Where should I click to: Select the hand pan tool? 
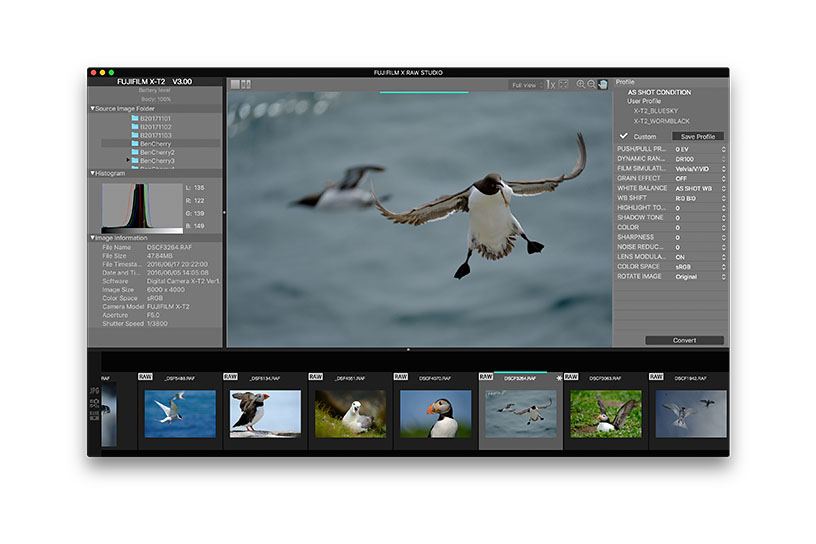coord(603,85)
